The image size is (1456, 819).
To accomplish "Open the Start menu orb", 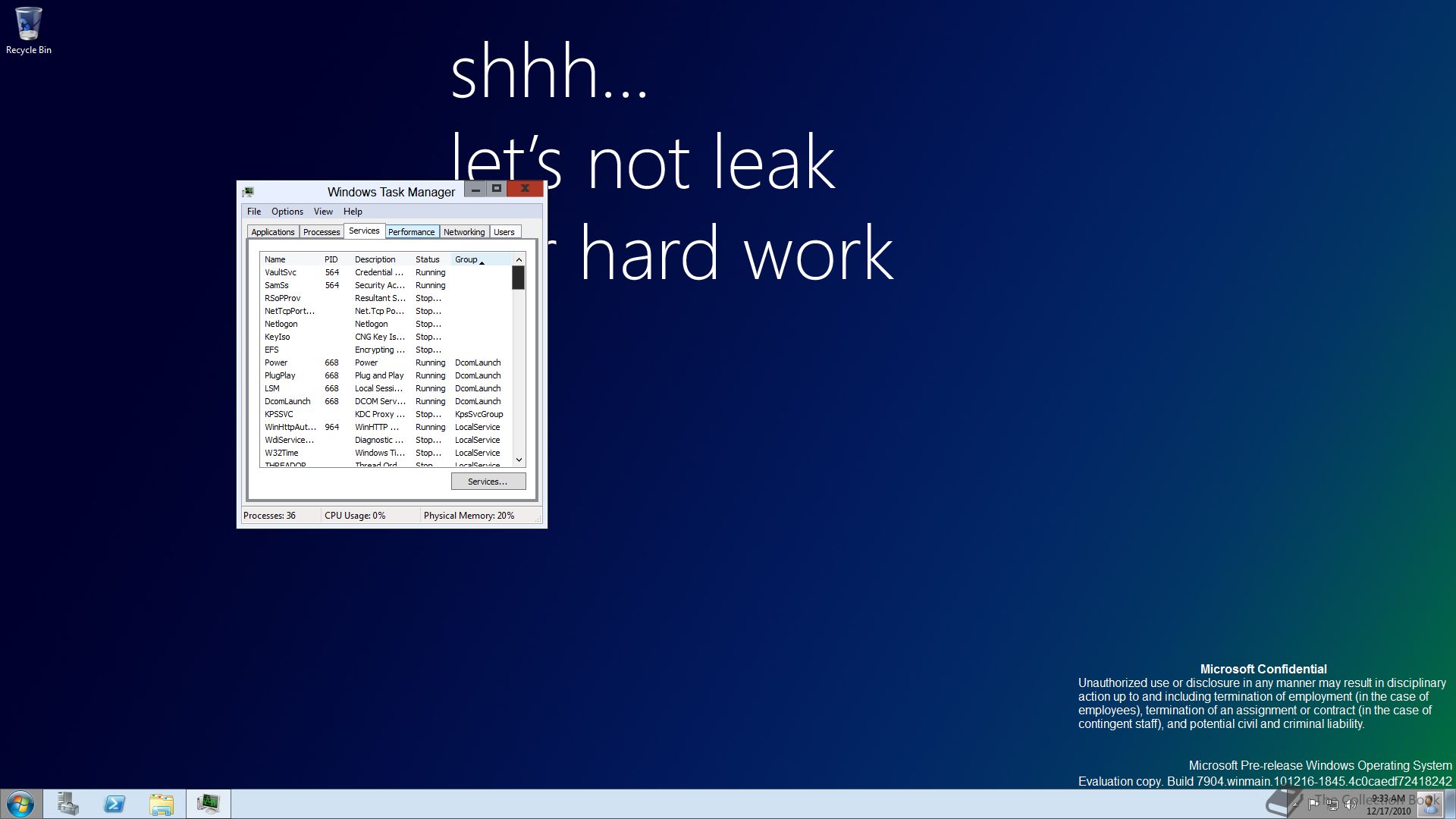I will click(x=20, y=804).
